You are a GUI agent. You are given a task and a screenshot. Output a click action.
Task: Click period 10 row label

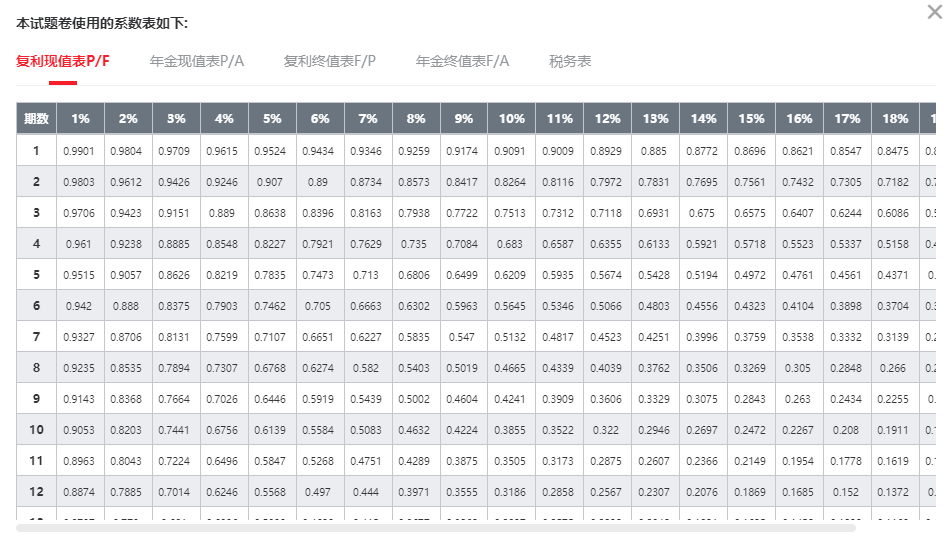point(36,430)
